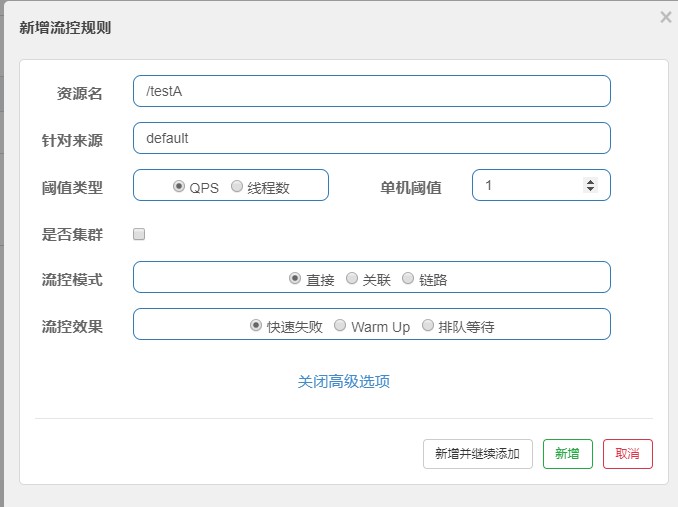Viewport: 678px width, 507px height.
Task: Close the 新增流控规则 dialog with X
Action: click(x=666, y=17)
